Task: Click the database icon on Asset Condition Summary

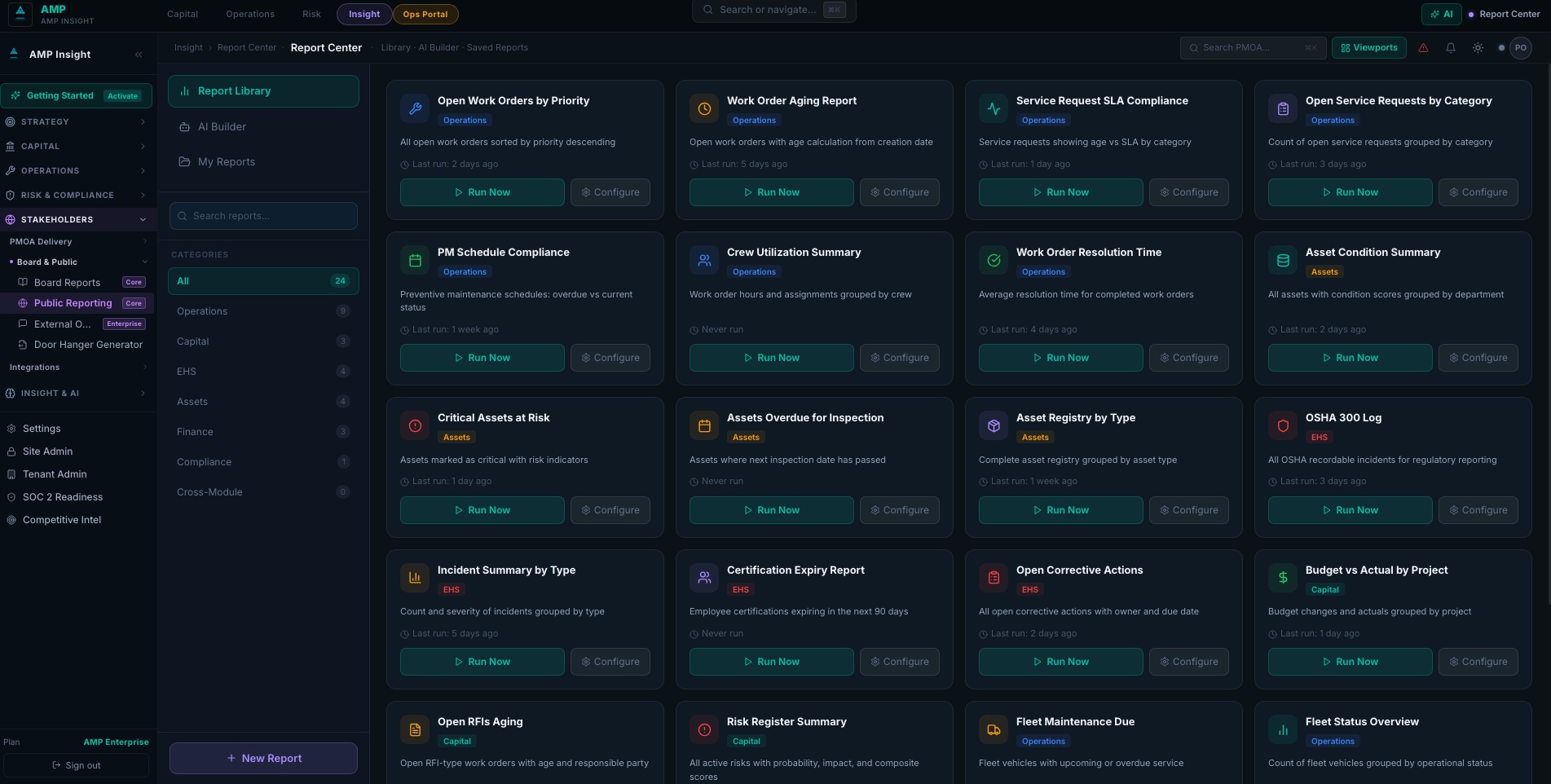Action: click(1283, 261)
